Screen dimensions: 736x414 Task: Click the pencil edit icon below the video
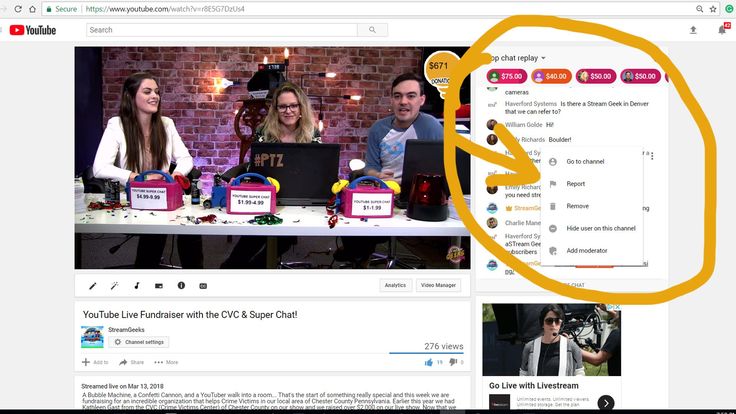92,285
